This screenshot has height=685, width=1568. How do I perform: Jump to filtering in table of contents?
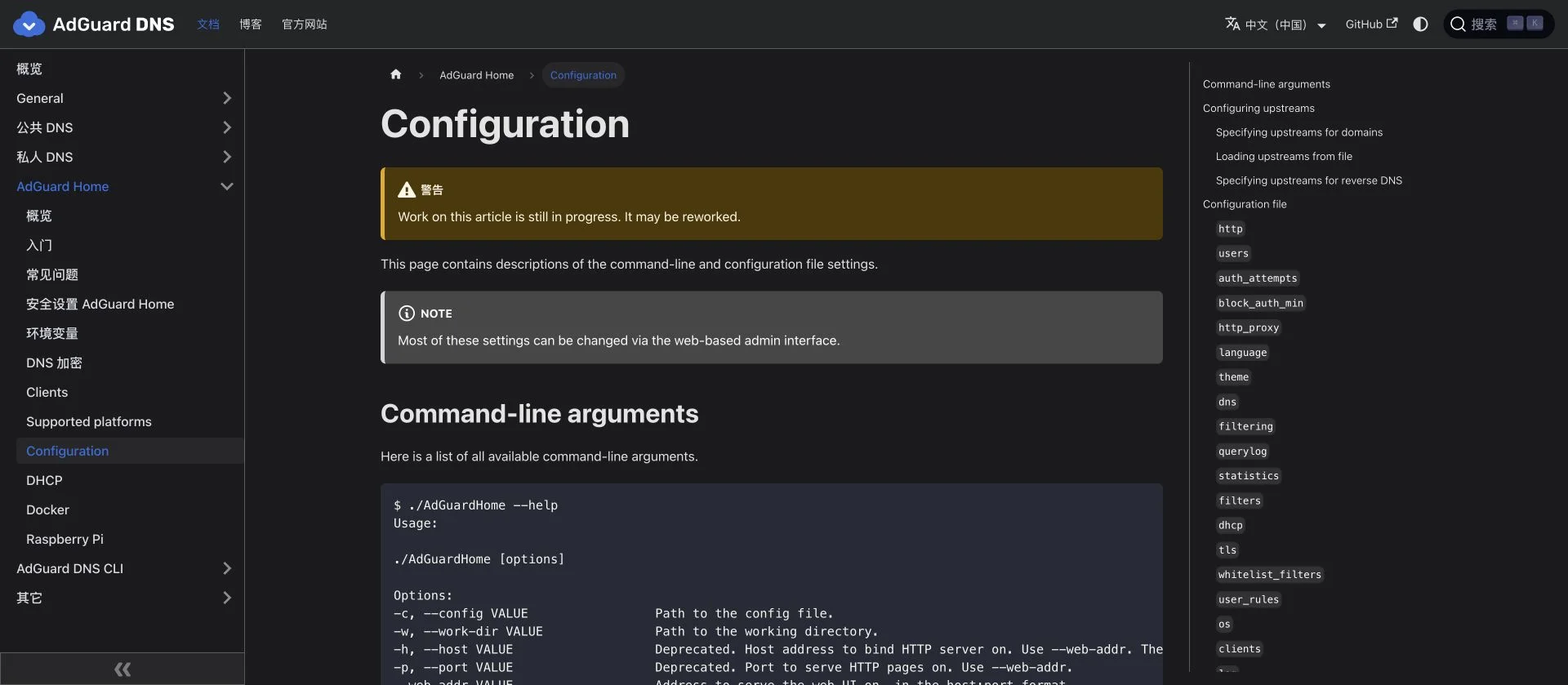point(1245,426)
